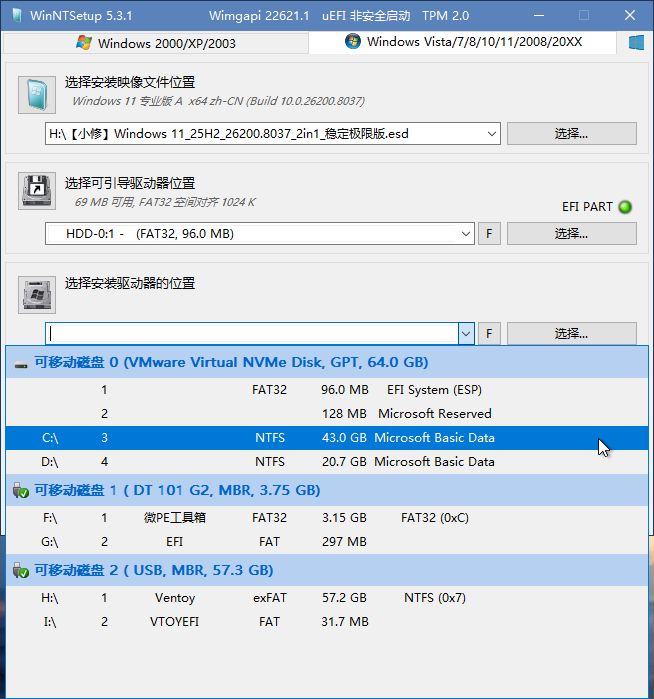Click the install image file icon
The width and height of the screenshot is (654, 699).
pyautogui.click(x=37, y=95)
